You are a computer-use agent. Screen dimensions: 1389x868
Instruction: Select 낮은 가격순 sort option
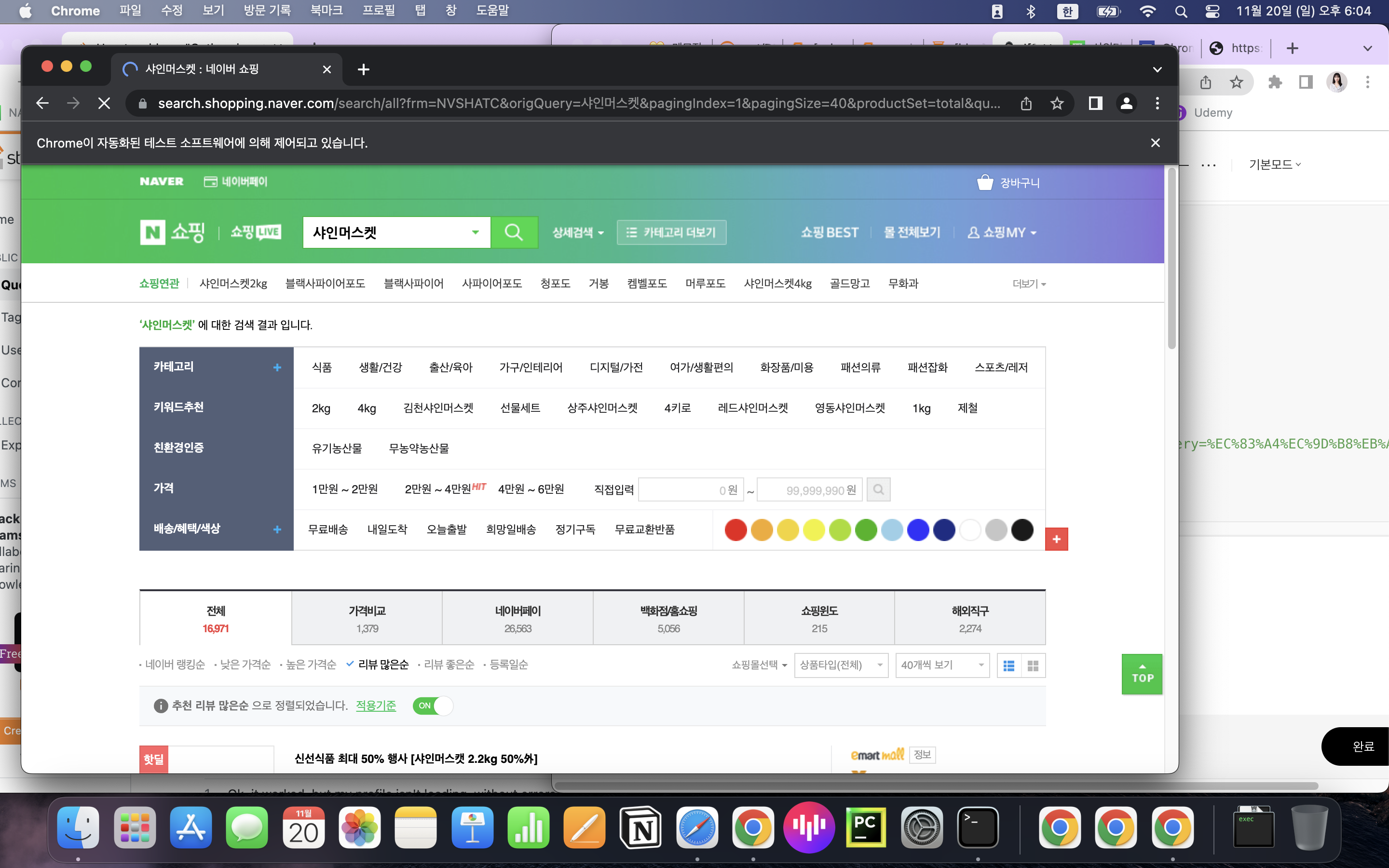pos(245,665)
